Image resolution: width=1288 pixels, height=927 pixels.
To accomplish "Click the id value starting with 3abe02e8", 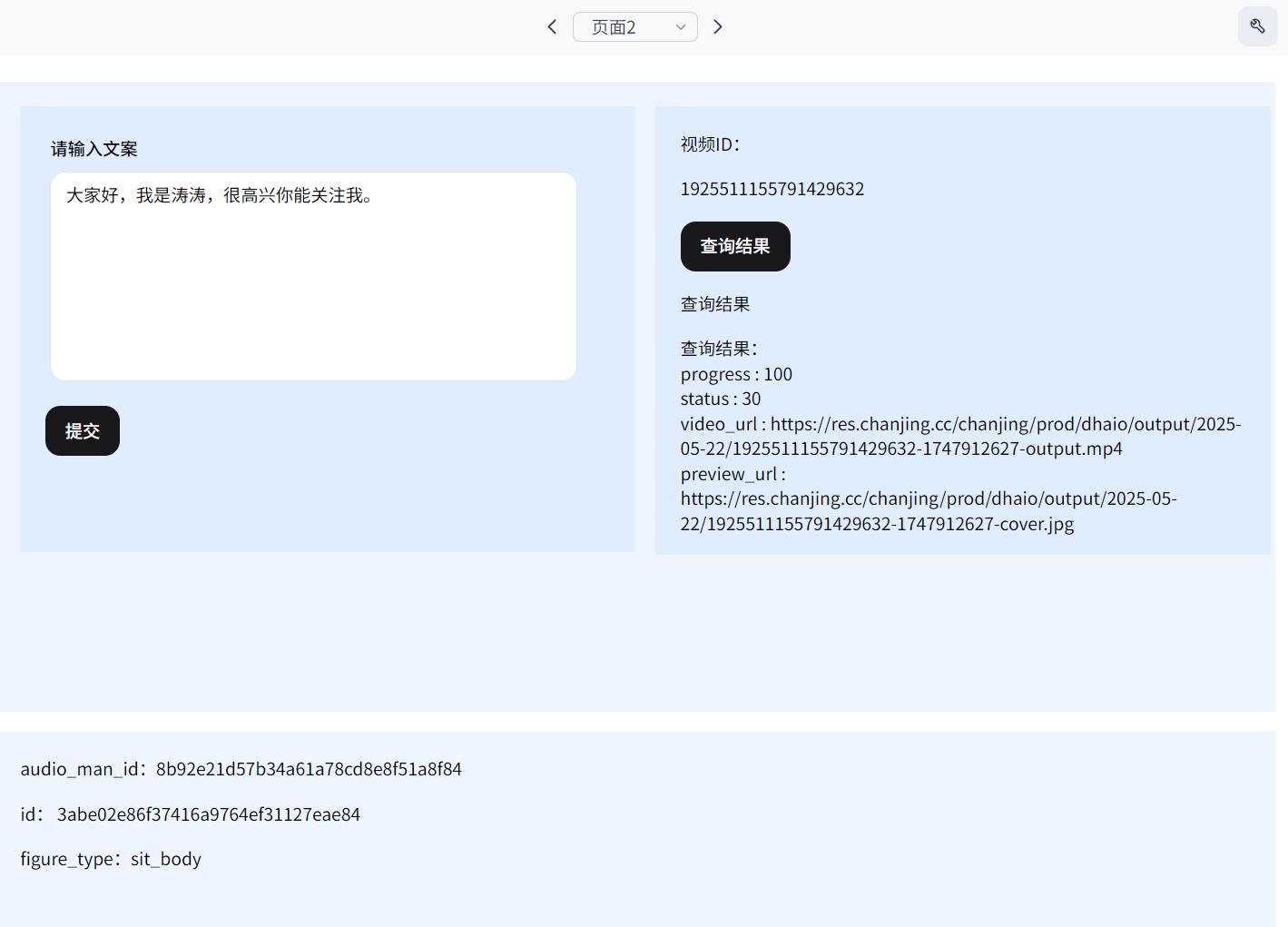I will pos(209,814).
